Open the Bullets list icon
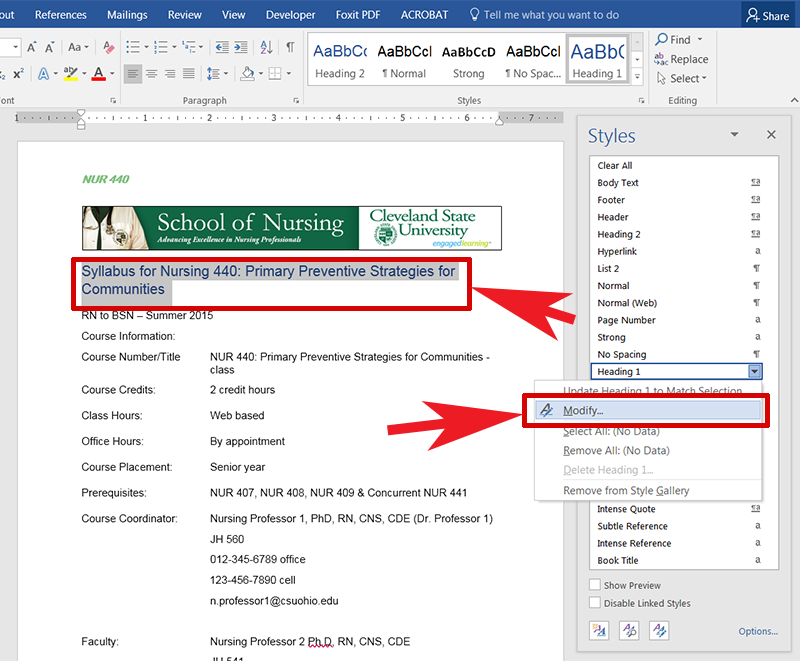800x661 pixels. point(133,45)
